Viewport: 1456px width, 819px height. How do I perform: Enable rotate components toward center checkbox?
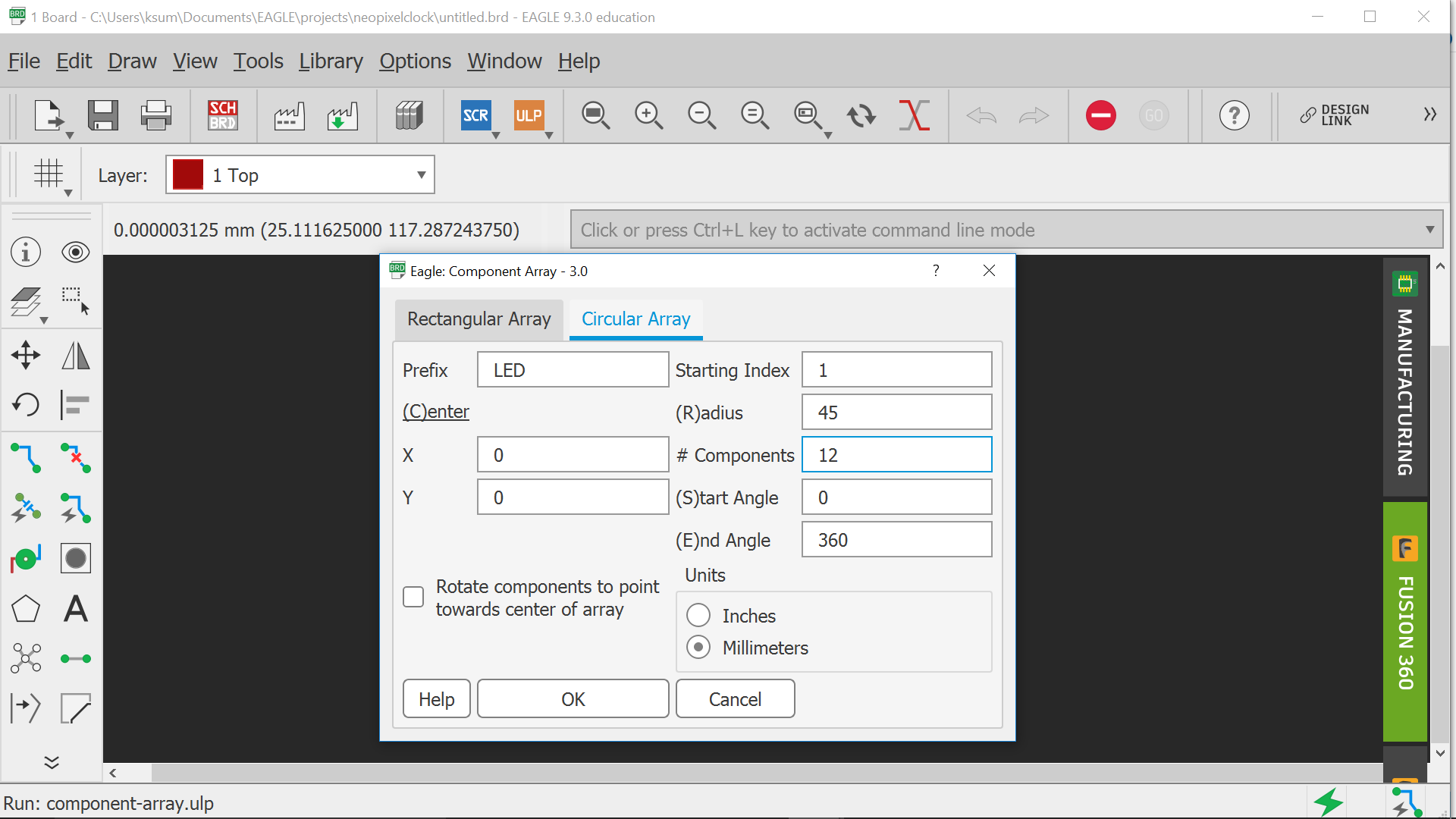point(413,597)
